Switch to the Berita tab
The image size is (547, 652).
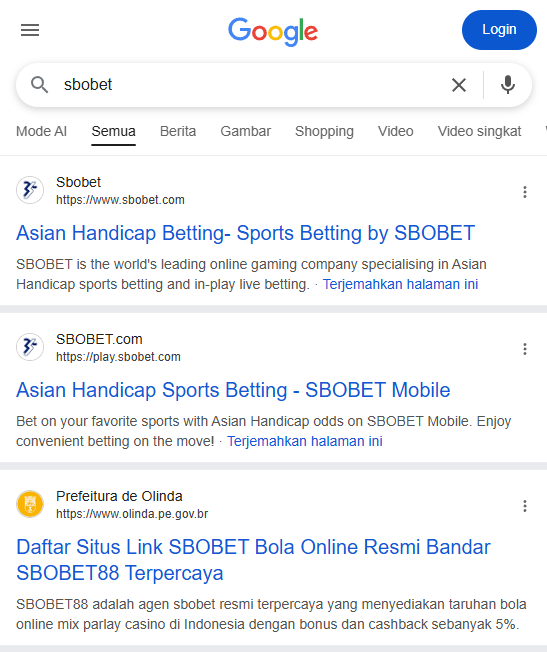point(178,131)
